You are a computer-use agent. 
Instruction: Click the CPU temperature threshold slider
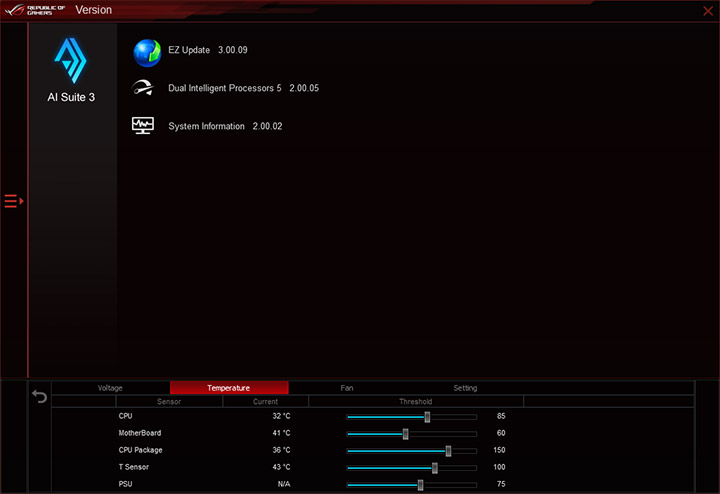pyautogui.click(x=411, y=417)
